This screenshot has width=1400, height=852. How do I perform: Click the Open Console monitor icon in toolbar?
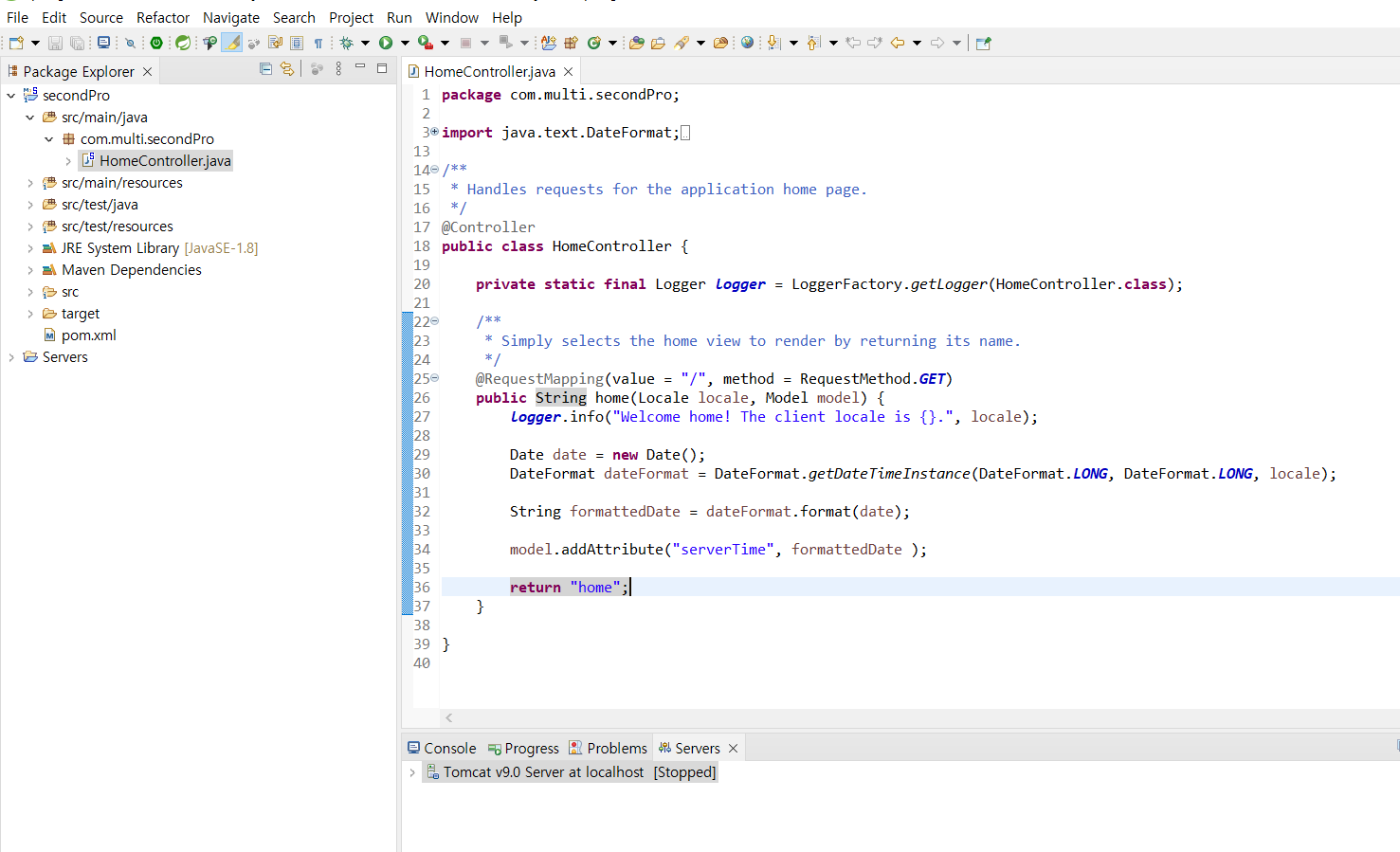click(x=103, y=43)
